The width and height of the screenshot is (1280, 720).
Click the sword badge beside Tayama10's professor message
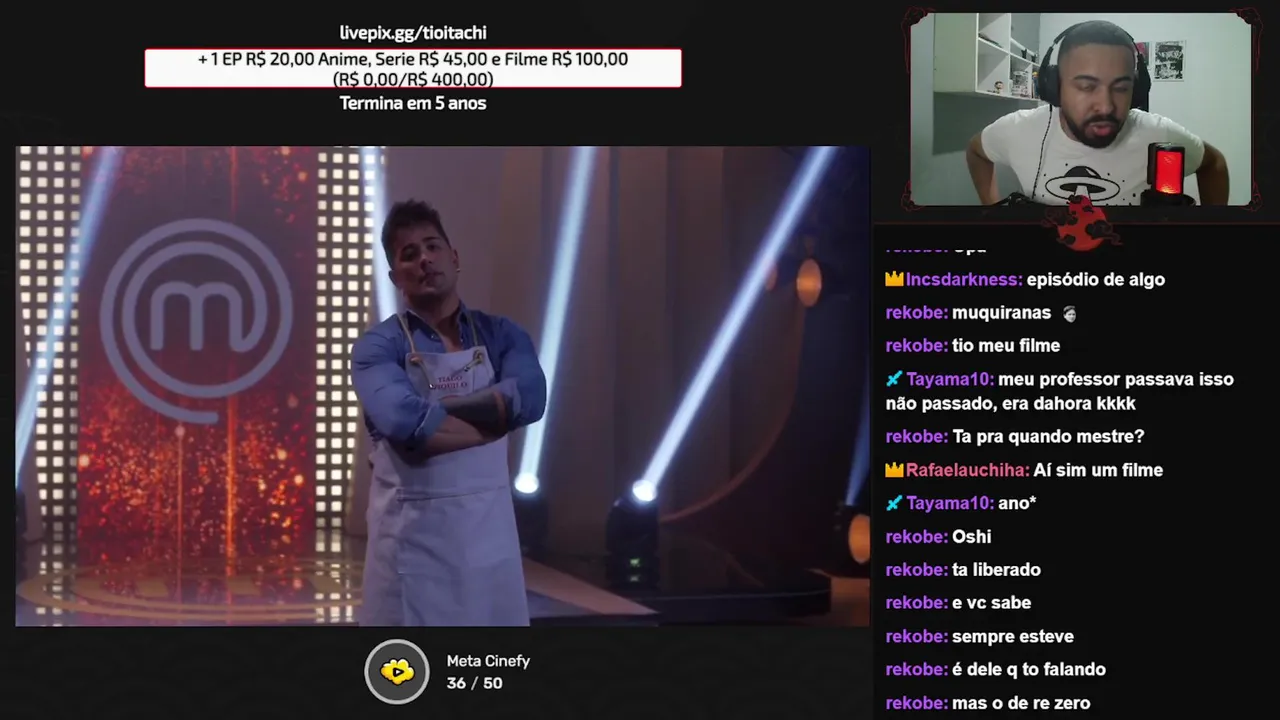tap(894, 379)
